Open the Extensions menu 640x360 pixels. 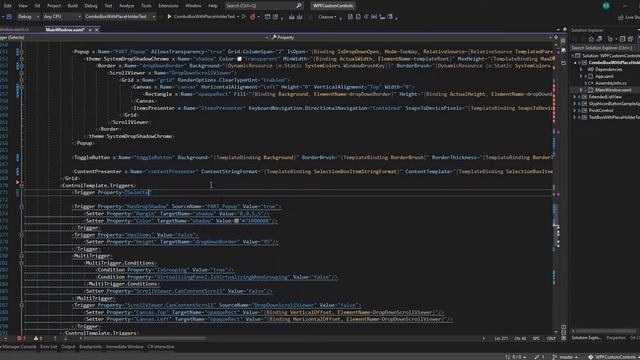pos(168,6)
